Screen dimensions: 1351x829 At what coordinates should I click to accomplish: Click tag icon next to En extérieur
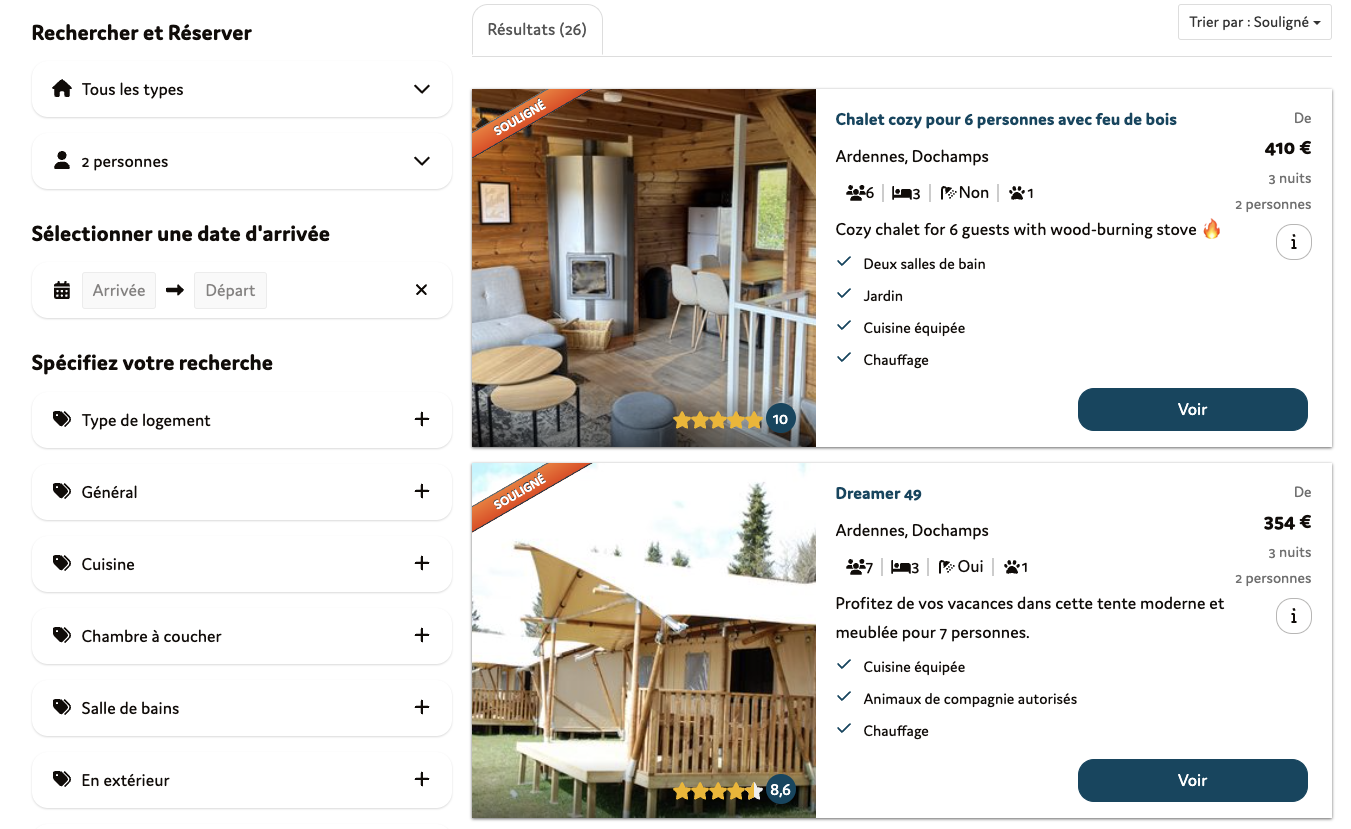[x=62, y=779]
